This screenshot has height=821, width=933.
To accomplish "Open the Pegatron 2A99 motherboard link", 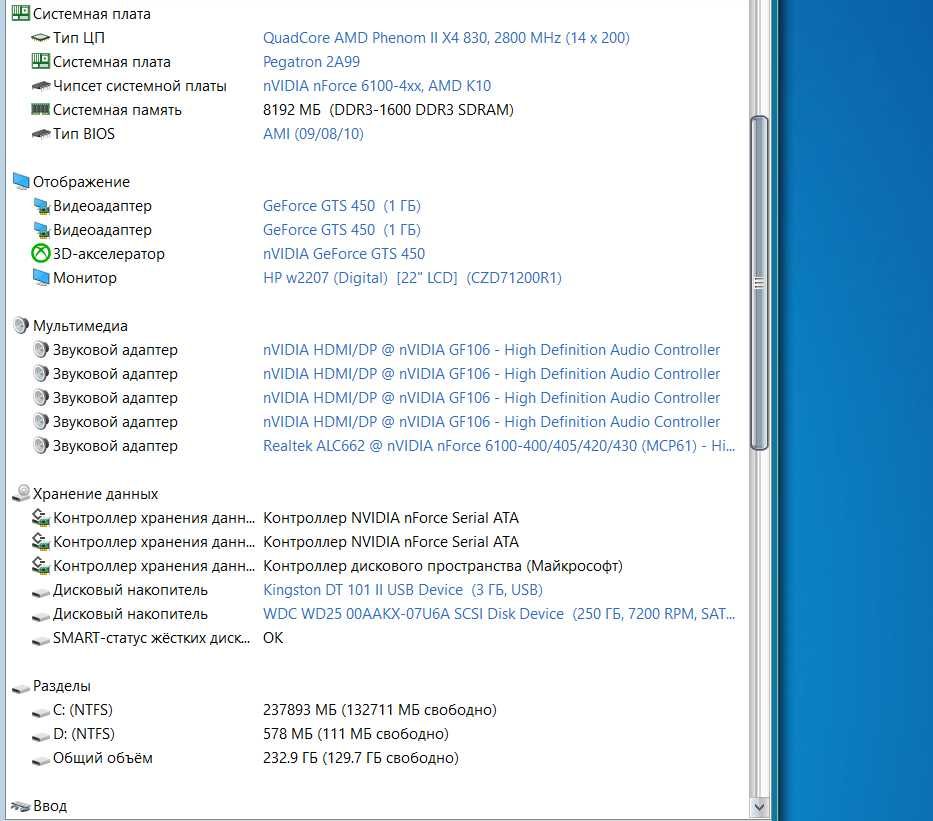I will click(311, 62).
